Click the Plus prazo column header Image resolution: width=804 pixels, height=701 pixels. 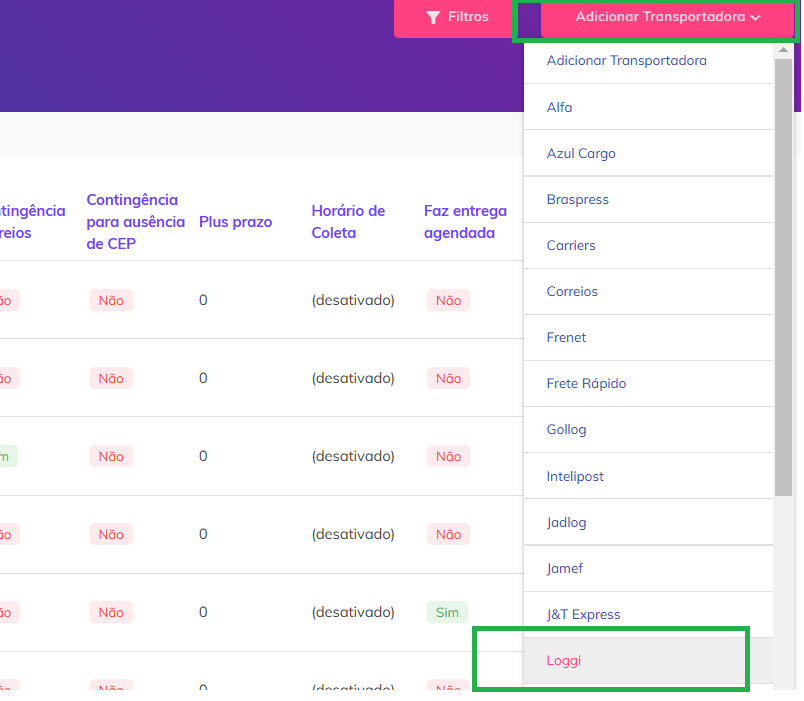pyautogui.click(x=235, y=222)
